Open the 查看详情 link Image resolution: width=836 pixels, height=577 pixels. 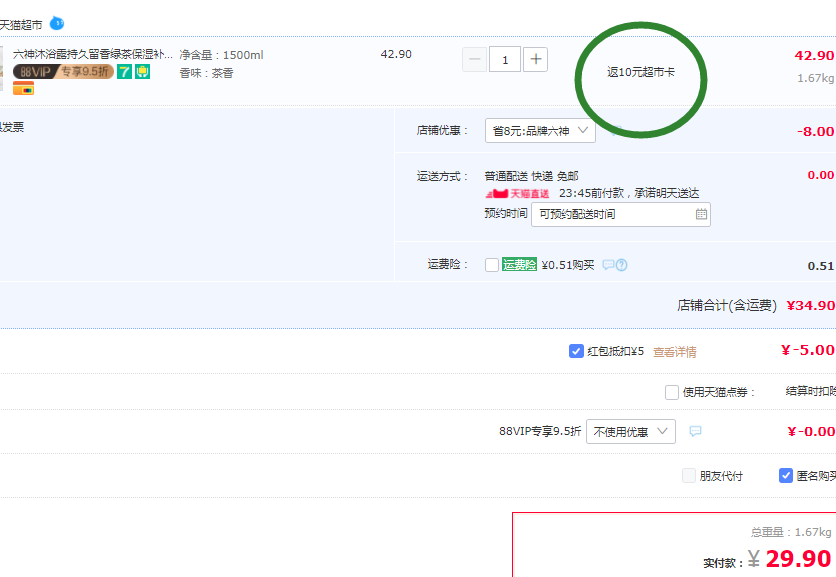point(674,352)
